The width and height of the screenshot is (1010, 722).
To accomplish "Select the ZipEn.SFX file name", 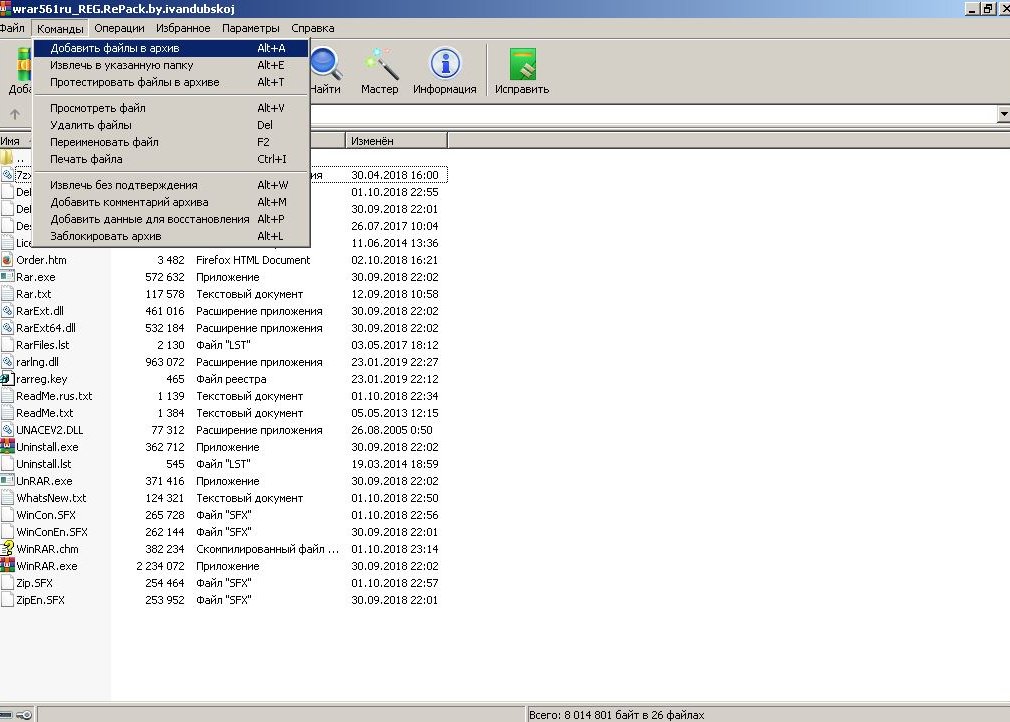I will 40,600.
